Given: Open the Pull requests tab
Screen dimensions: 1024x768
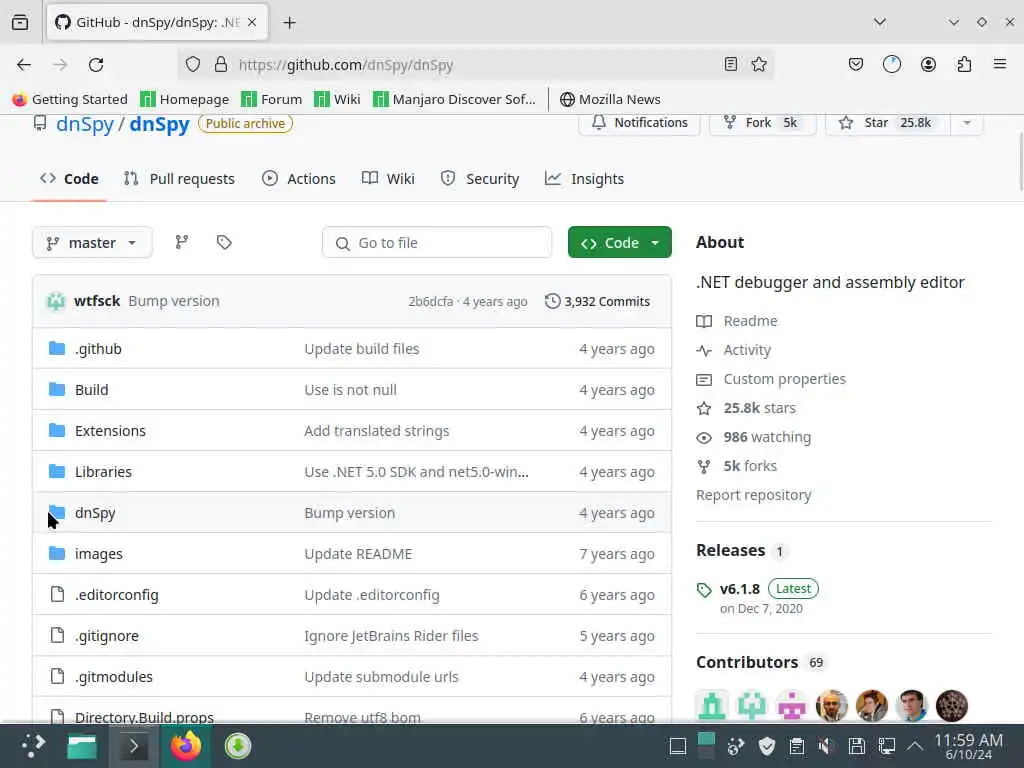Looking at the screenshot, I should point(179,179).
